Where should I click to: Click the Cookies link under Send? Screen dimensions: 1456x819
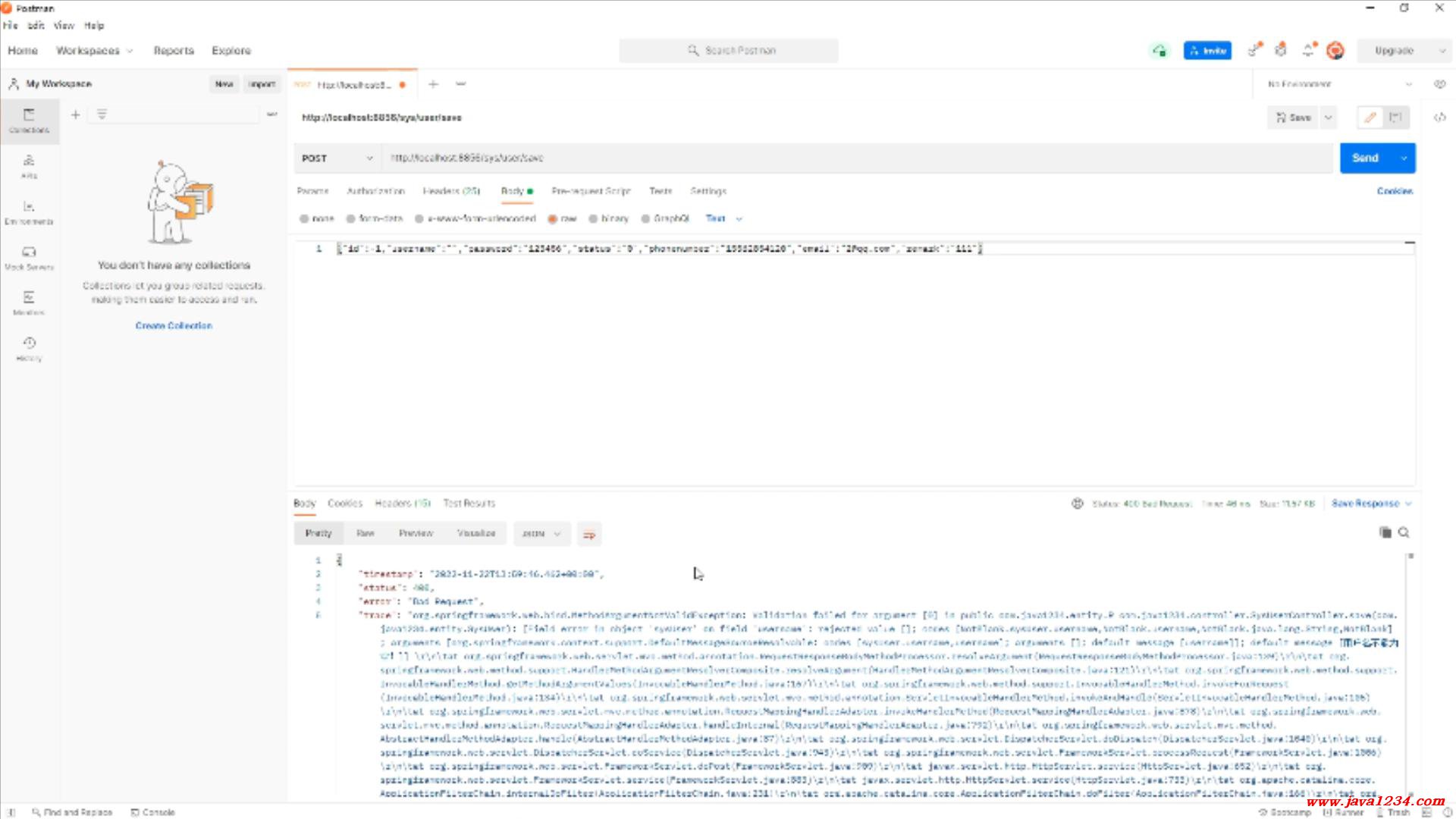click(1395, 191)
